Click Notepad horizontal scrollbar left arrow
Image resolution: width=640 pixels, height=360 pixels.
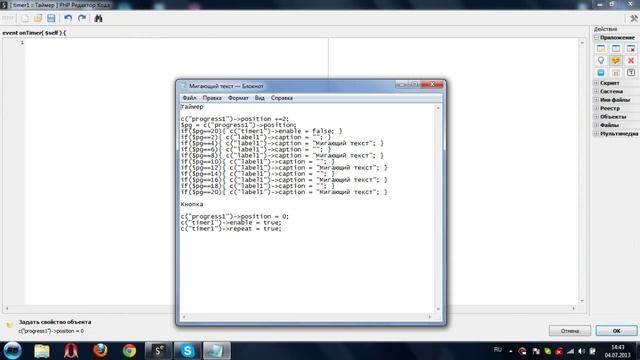[x=184, y=317]
